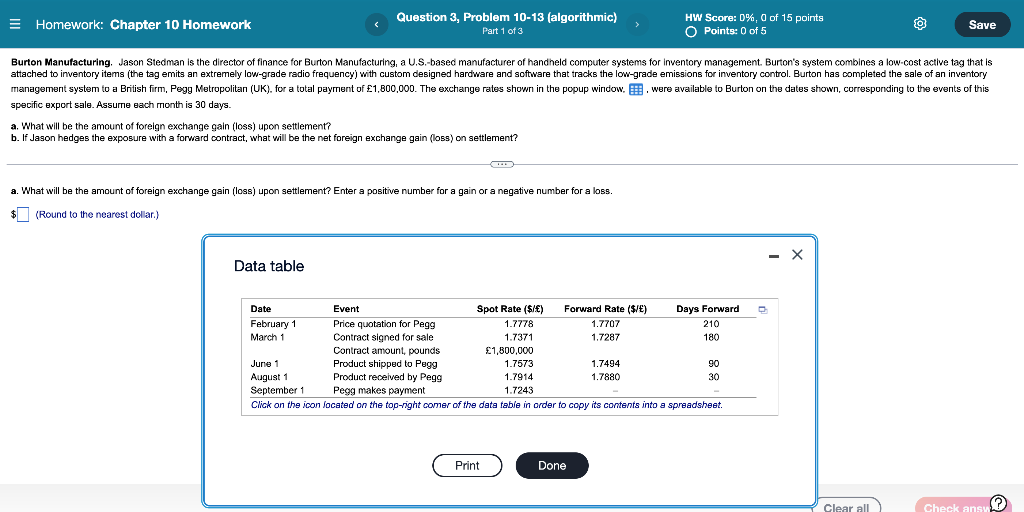Select the February 1 date cell
This screenshot has height=512, width=1024.
[274, 323]
